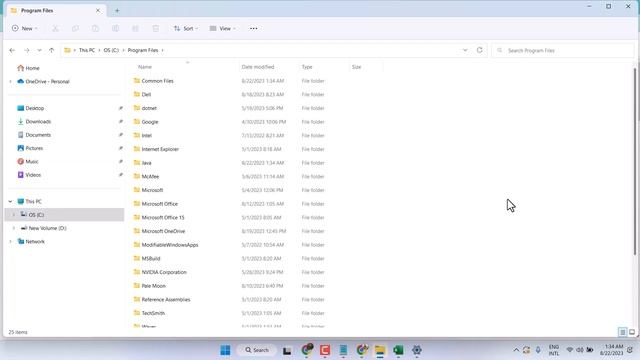Select the Program Files tab

56,11
